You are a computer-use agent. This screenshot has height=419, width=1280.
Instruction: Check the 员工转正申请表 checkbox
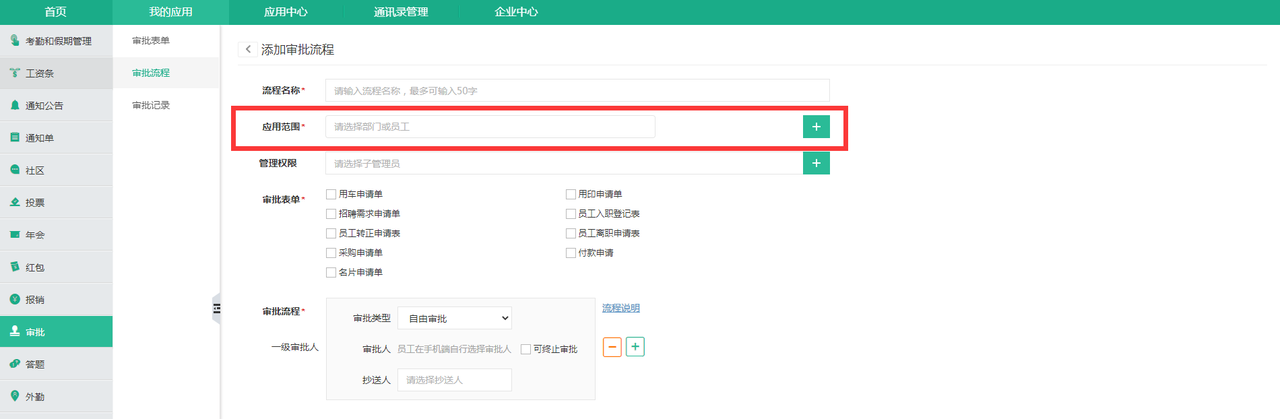click(331, 233)
